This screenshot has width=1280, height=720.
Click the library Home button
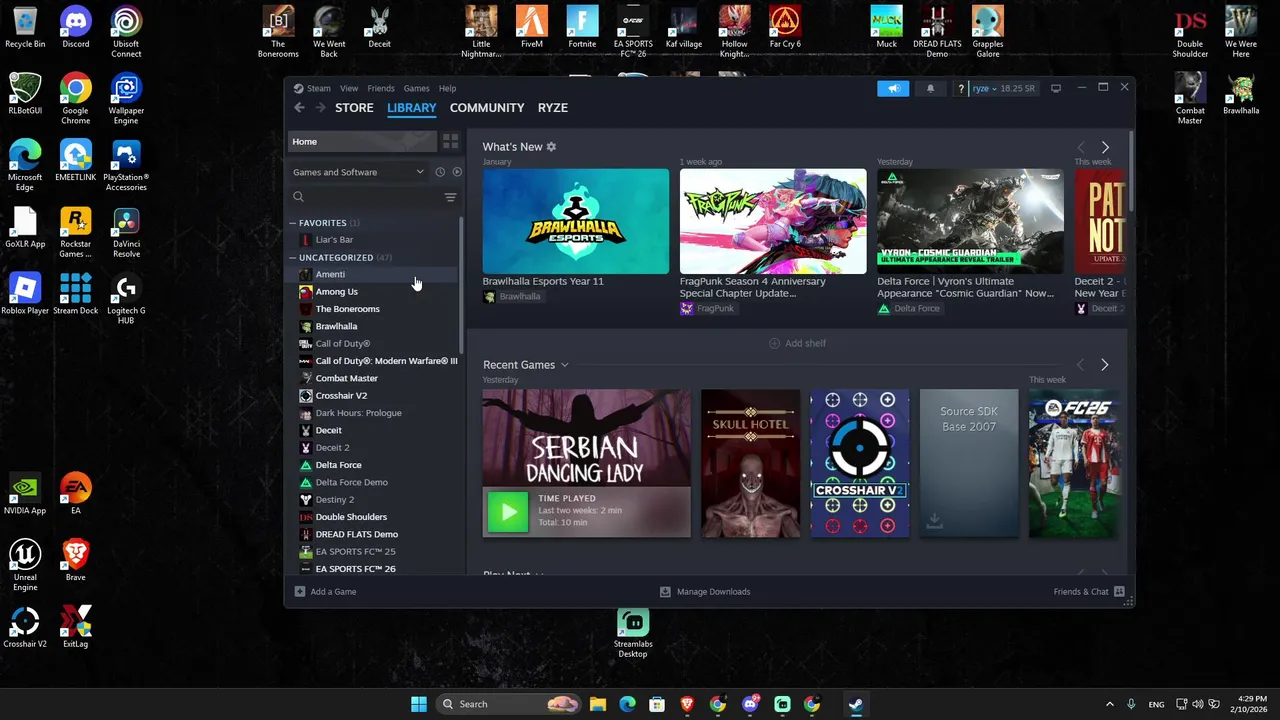tap(362, 141)
